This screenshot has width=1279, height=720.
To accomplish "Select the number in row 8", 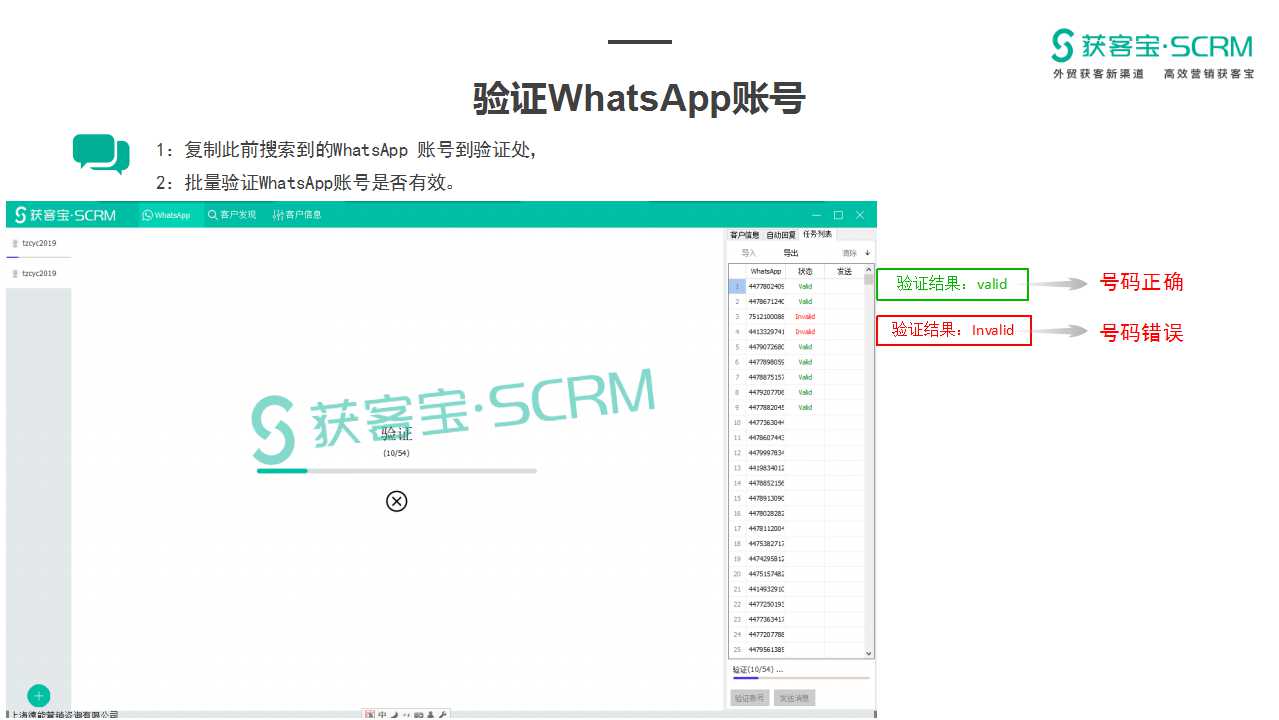I will 766,392.
